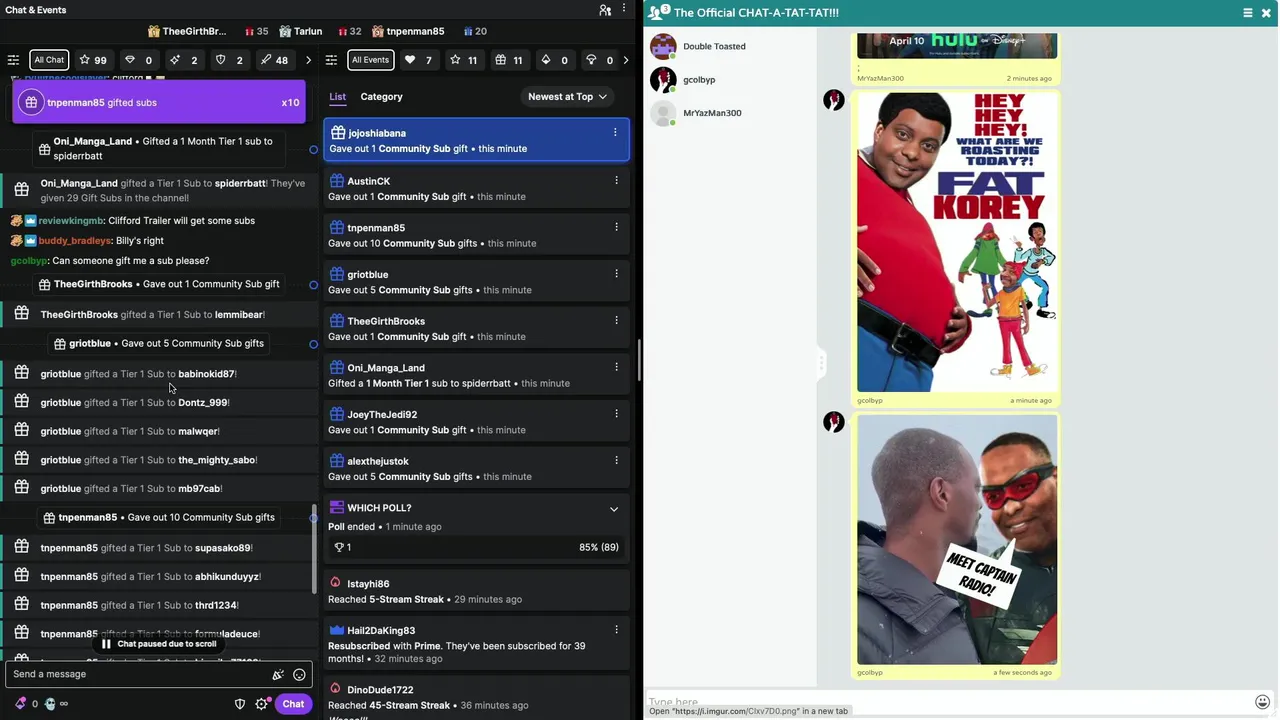Open options menu for TheeGirthBrooks event
Viewport: 1280px width, 720px height.
coord(616,321)
